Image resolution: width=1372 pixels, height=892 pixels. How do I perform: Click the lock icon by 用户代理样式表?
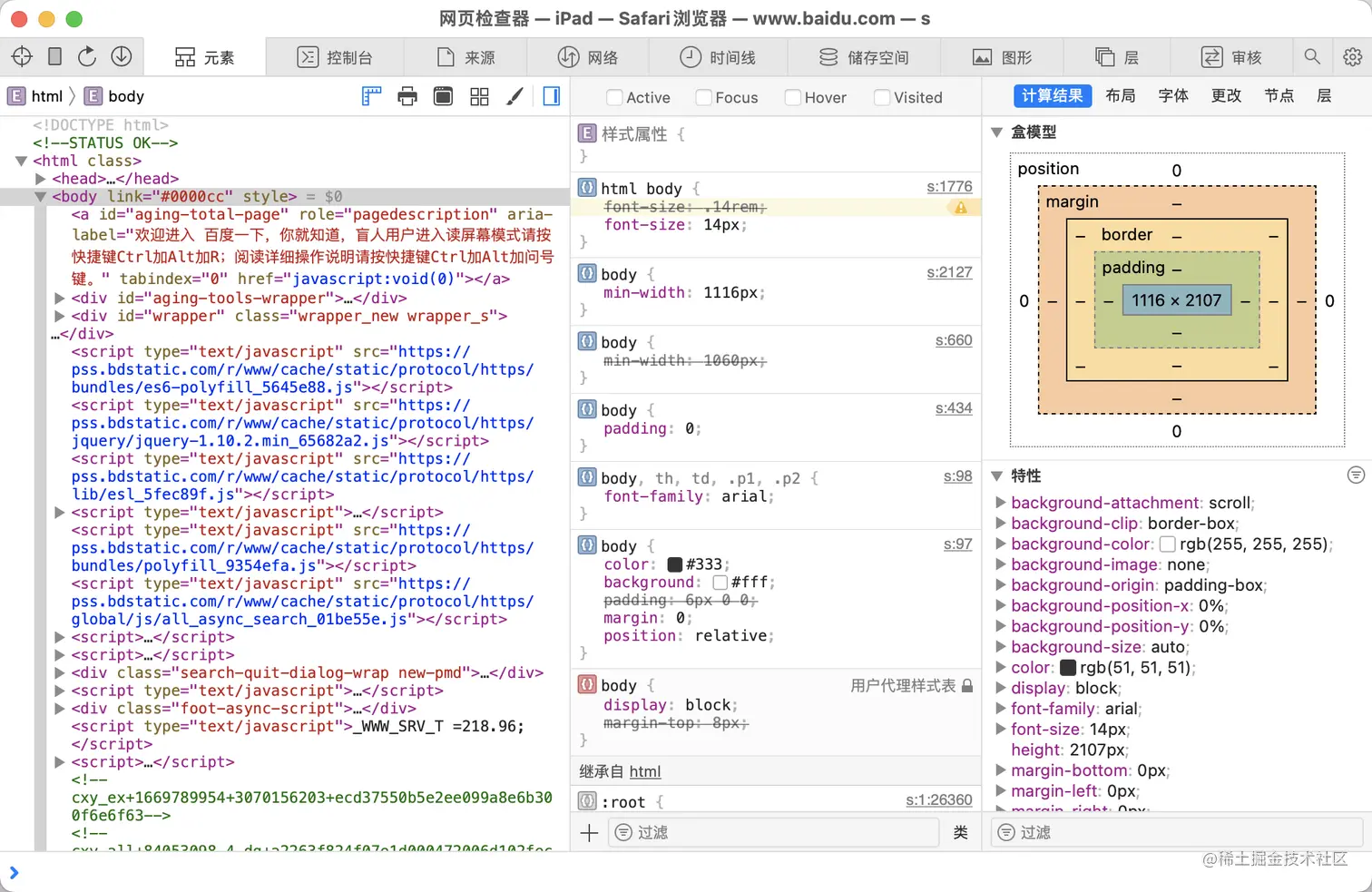coord(967,686)
